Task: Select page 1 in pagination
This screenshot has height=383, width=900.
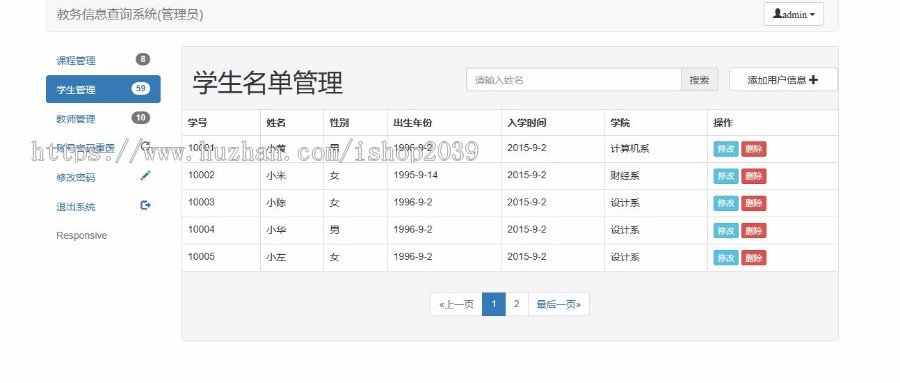Action: tap(494, 304)
